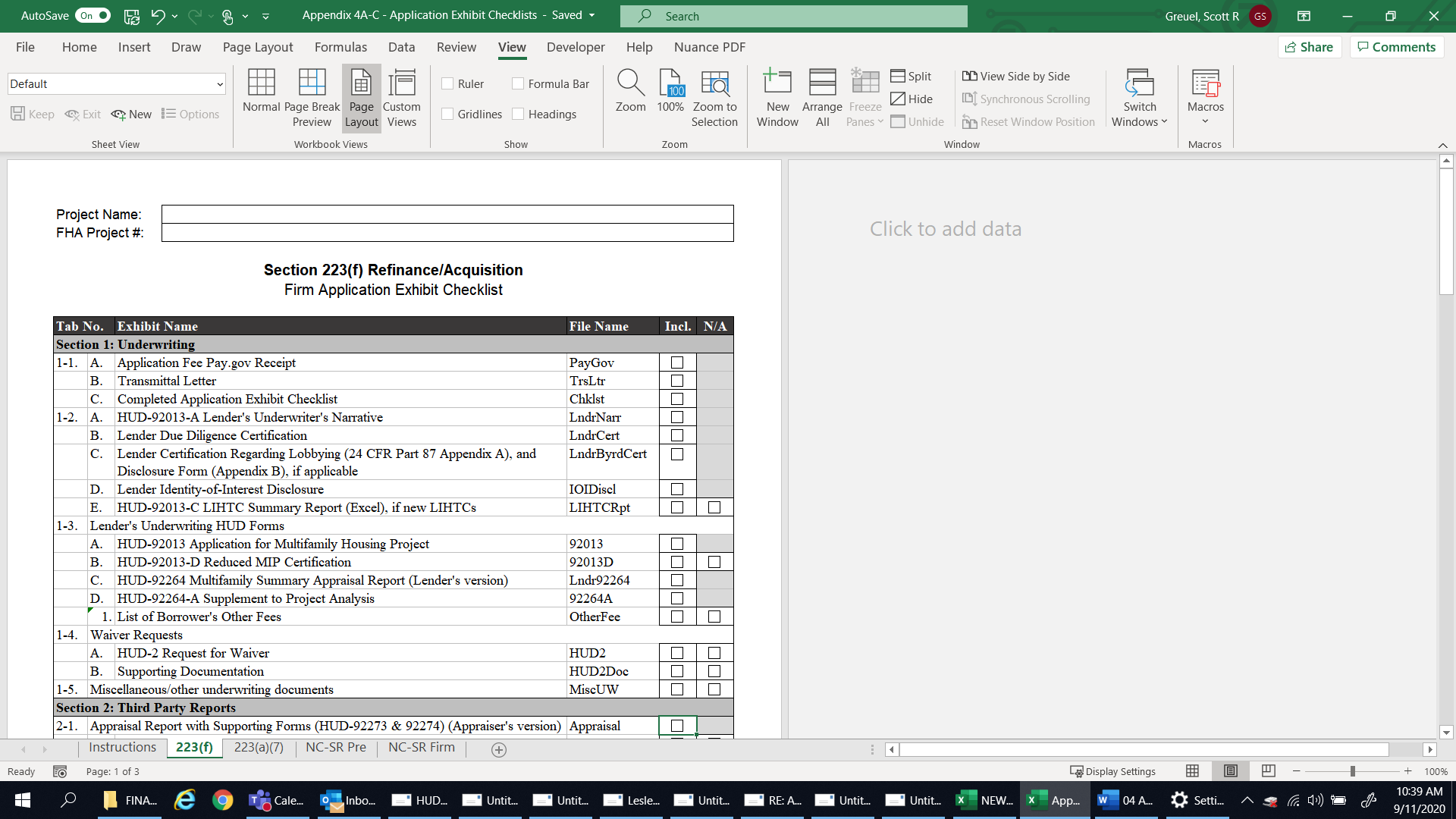Switch to the 223(a)(7) sheet tab
This screenshot has height=819, width=1456.
tap(259, 748)
